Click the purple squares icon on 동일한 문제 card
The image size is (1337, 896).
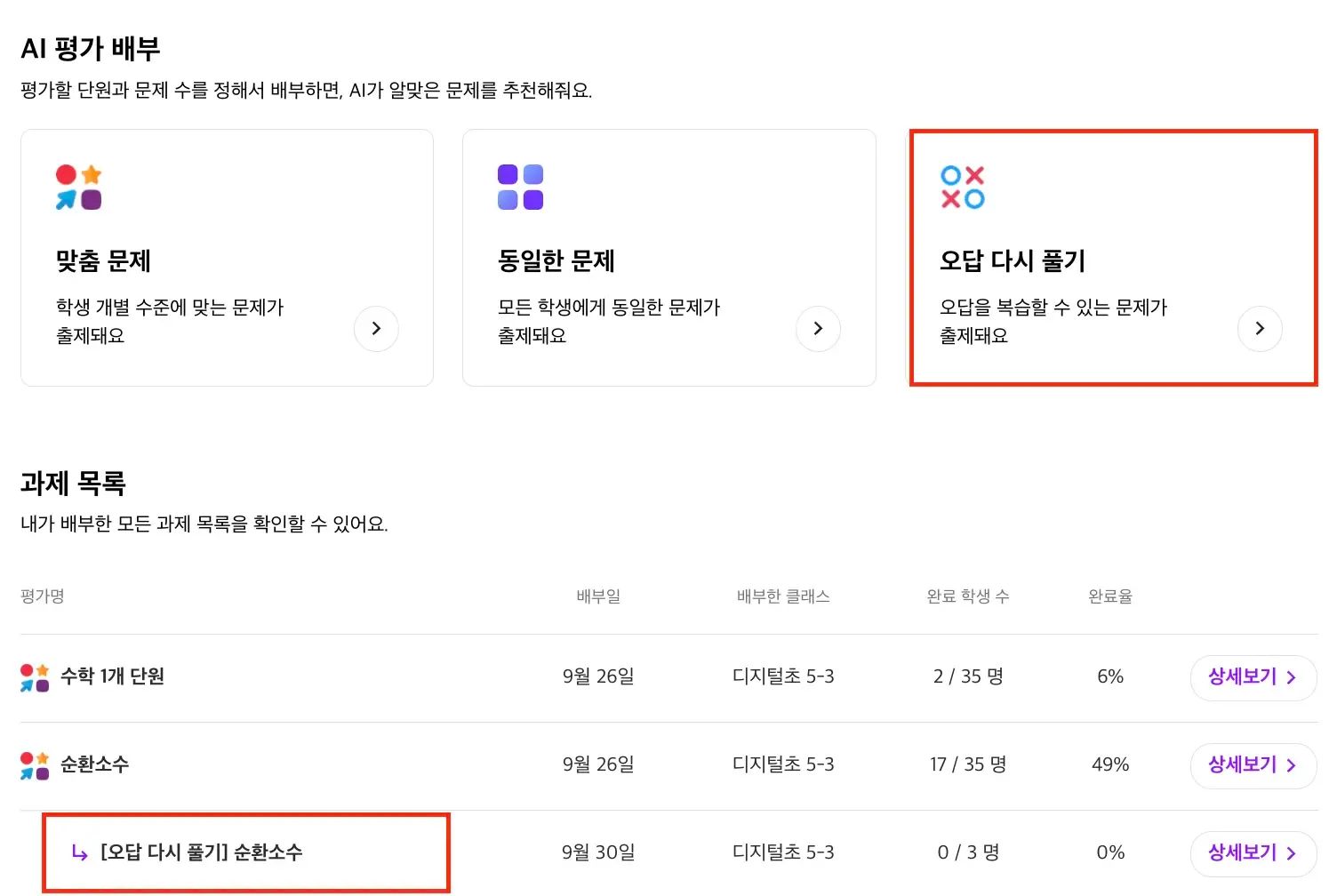(520, 185)
